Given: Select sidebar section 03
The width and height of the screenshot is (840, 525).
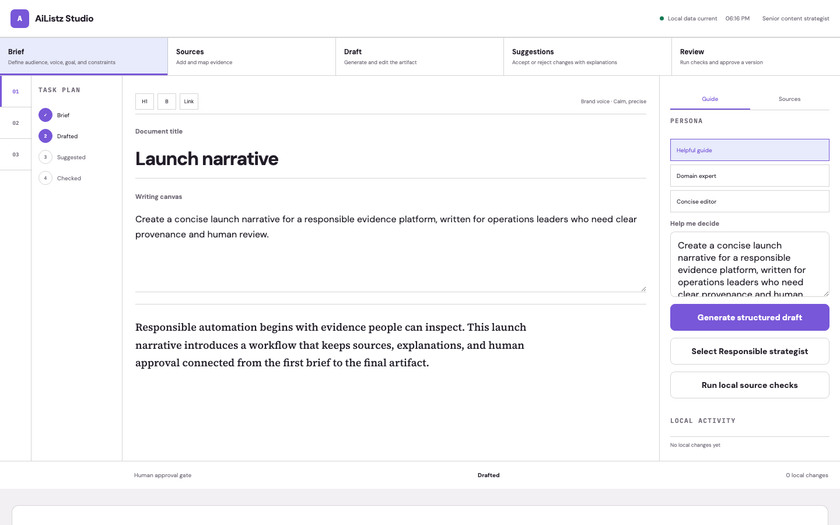Looking at the screenshot, I should click(x=16, y=155).
